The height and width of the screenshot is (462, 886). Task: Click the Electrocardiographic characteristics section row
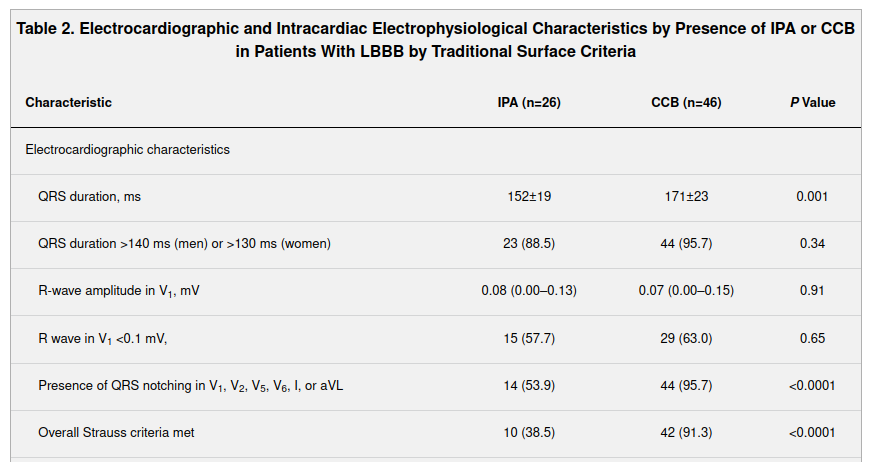(x=127, y=150)
